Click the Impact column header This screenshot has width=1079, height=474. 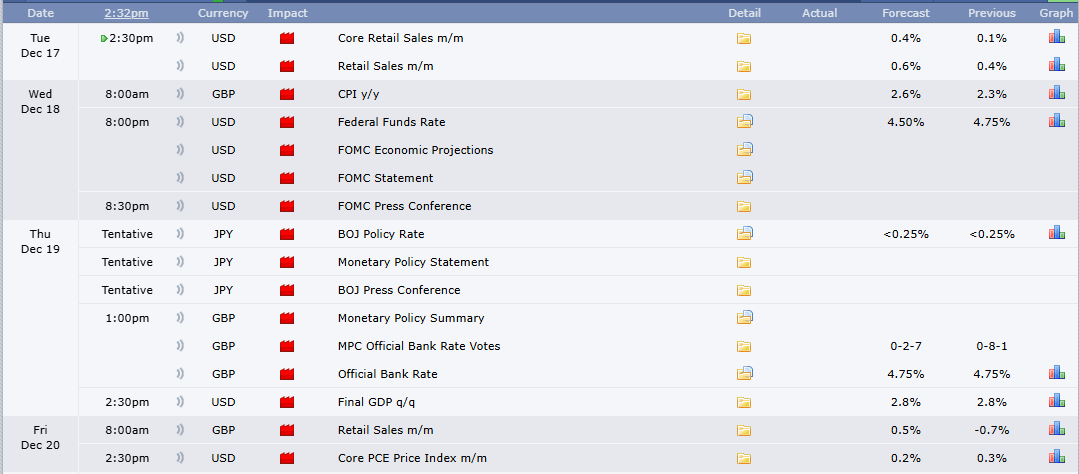pos(288,13)
